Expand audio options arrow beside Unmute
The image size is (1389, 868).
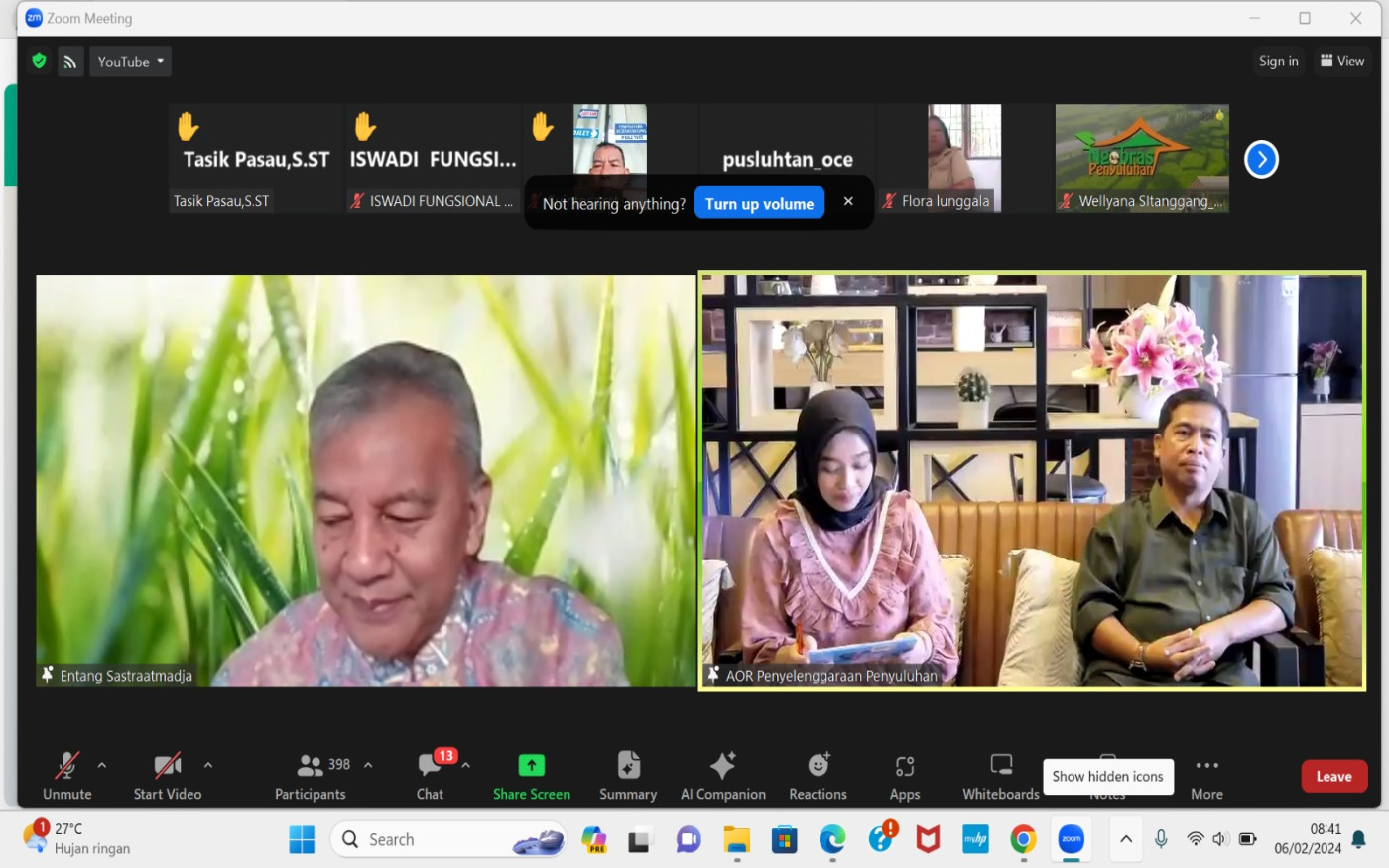point(102,765)
